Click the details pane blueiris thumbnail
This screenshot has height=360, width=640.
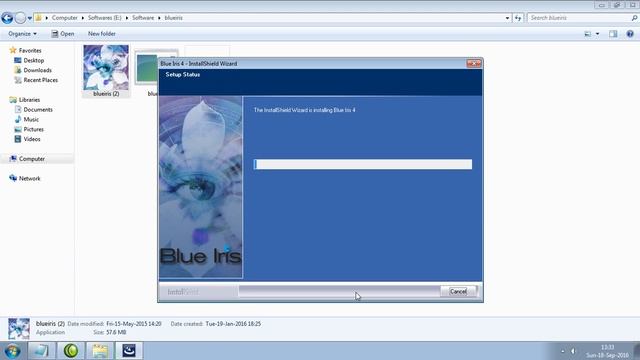pyautogui.click(x=19, y=329)
